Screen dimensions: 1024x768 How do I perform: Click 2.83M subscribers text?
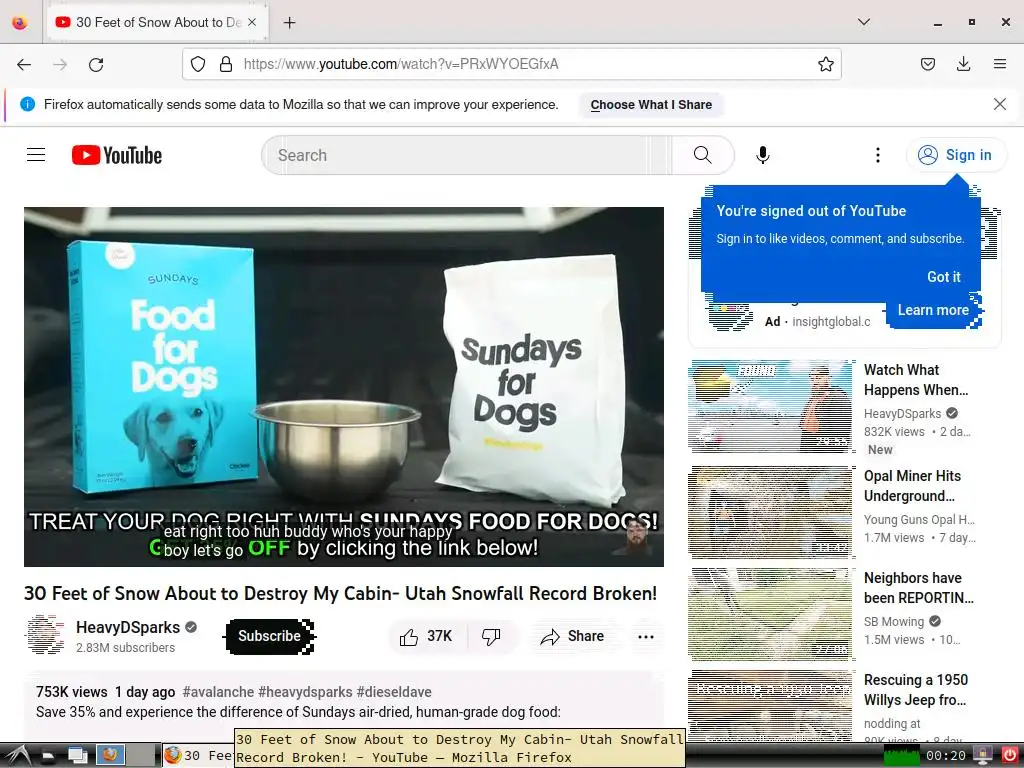pos(125,648)
